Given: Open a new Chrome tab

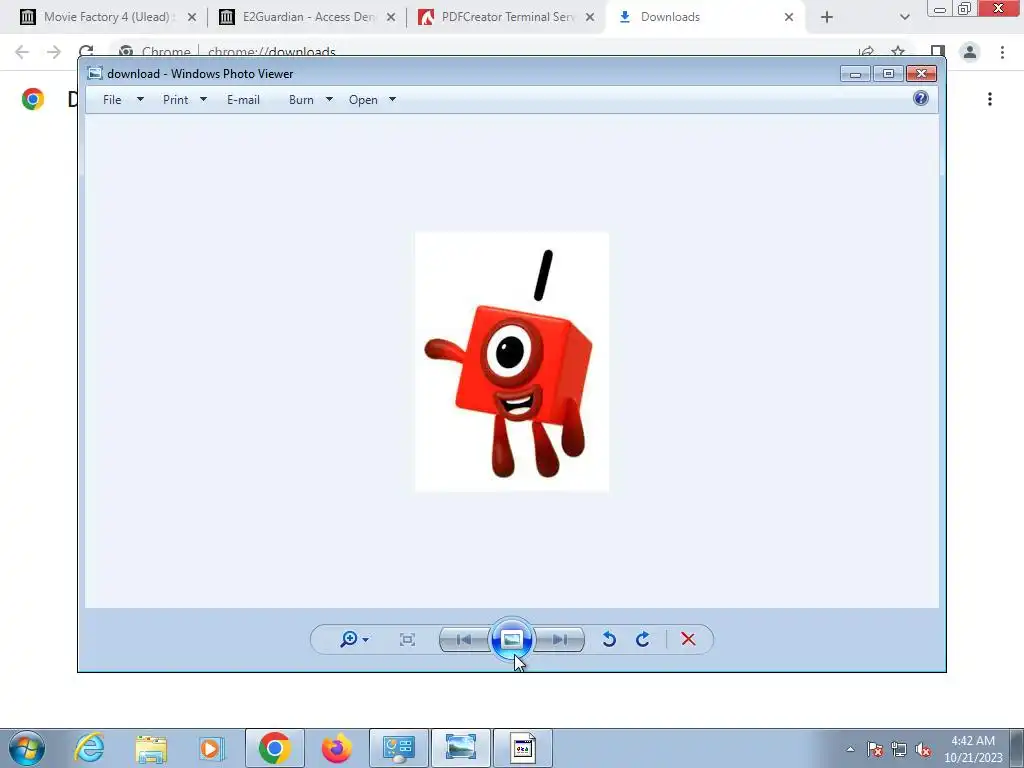Looking at the screenshot, I should (x=827, y=17).
